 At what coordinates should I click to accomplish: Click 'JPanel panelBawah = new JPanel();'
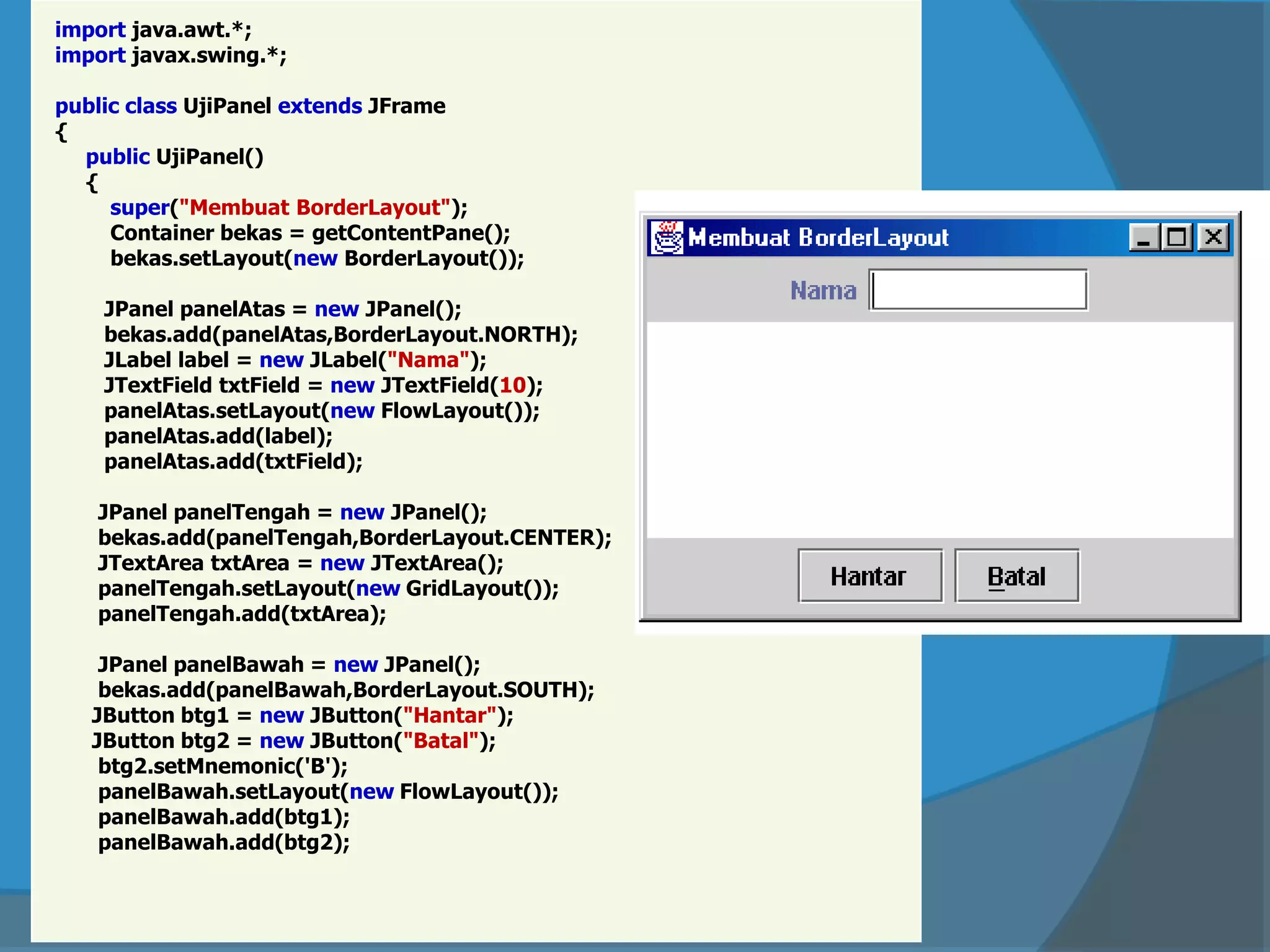pyautogui.click(x=289, y=665)
